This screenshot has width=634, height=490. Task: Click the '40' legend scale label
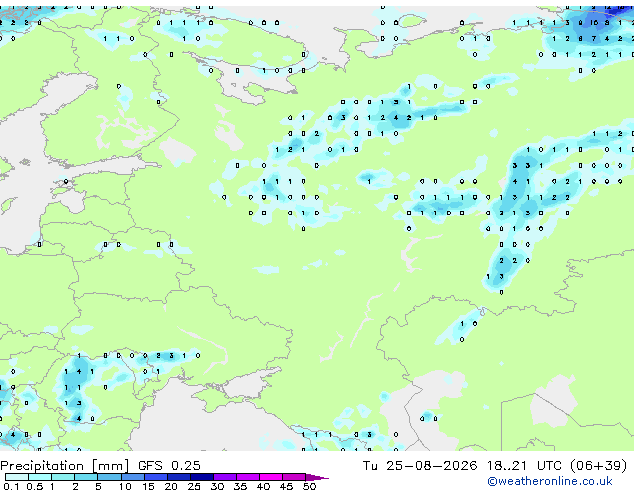[x=263, y=486]
